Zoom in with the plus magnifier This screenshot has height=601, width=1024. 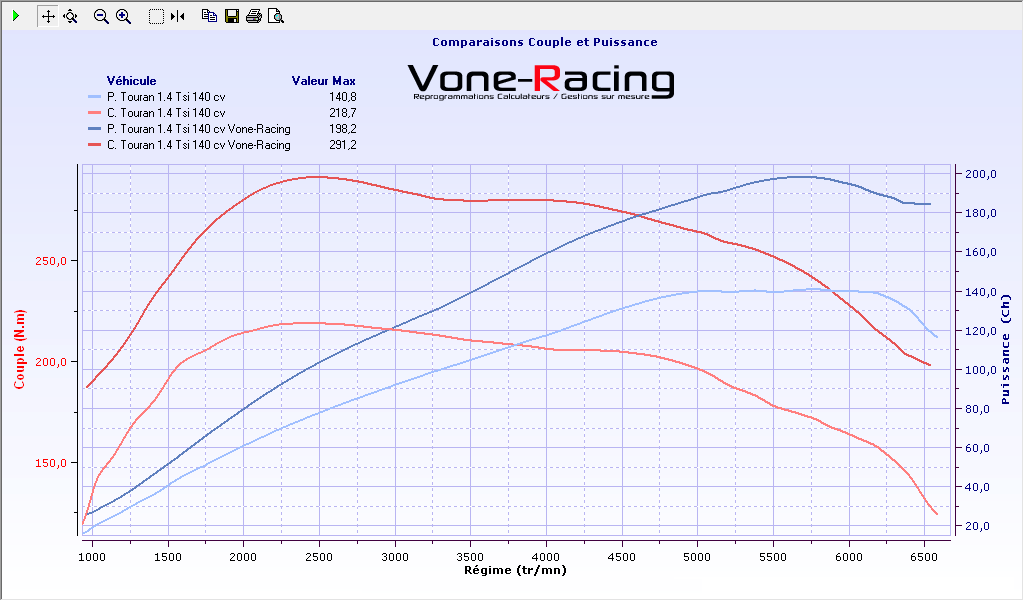pyautogui.click(x=124, y=16)
